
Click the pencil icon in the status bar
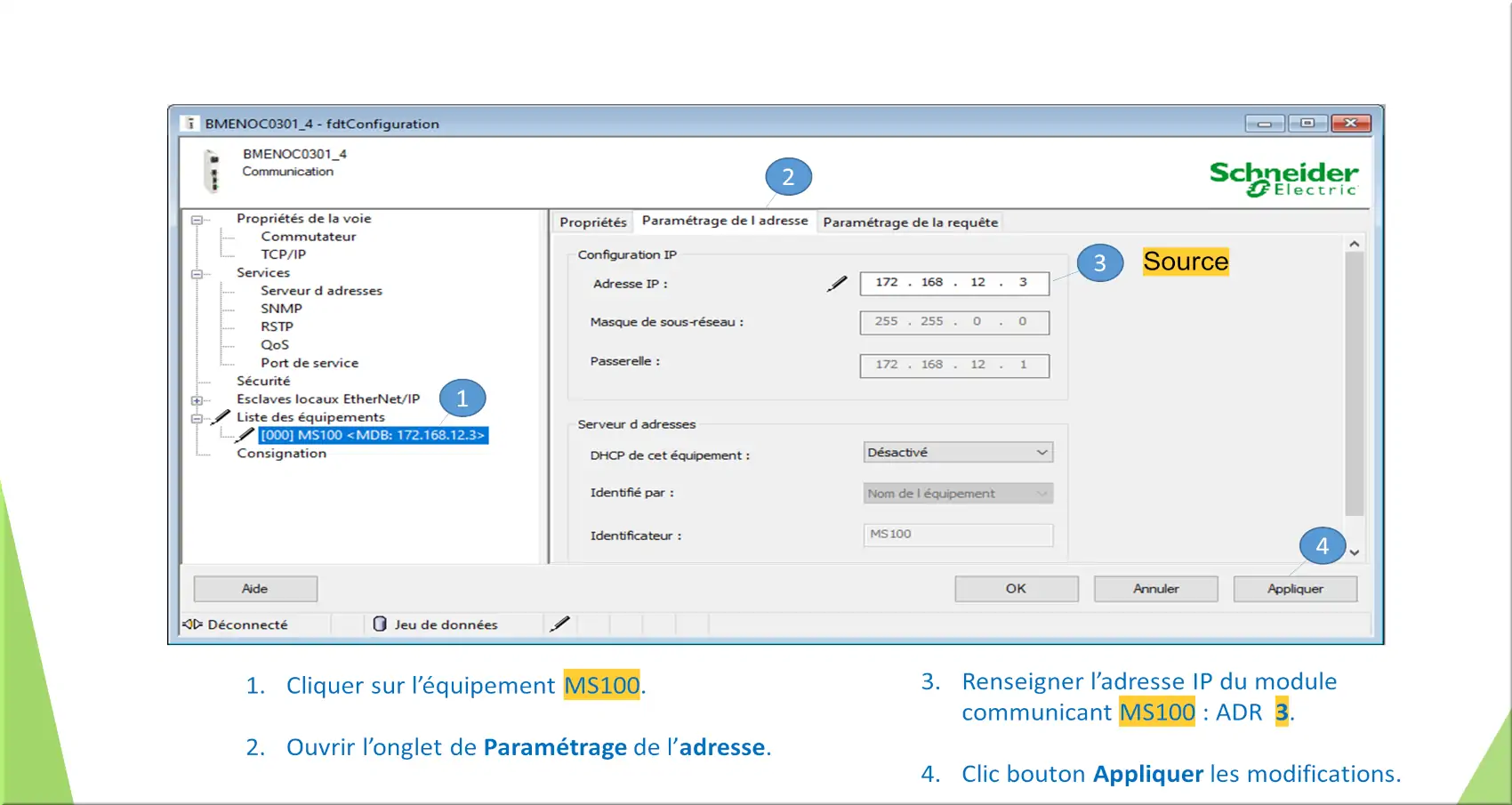559,624
